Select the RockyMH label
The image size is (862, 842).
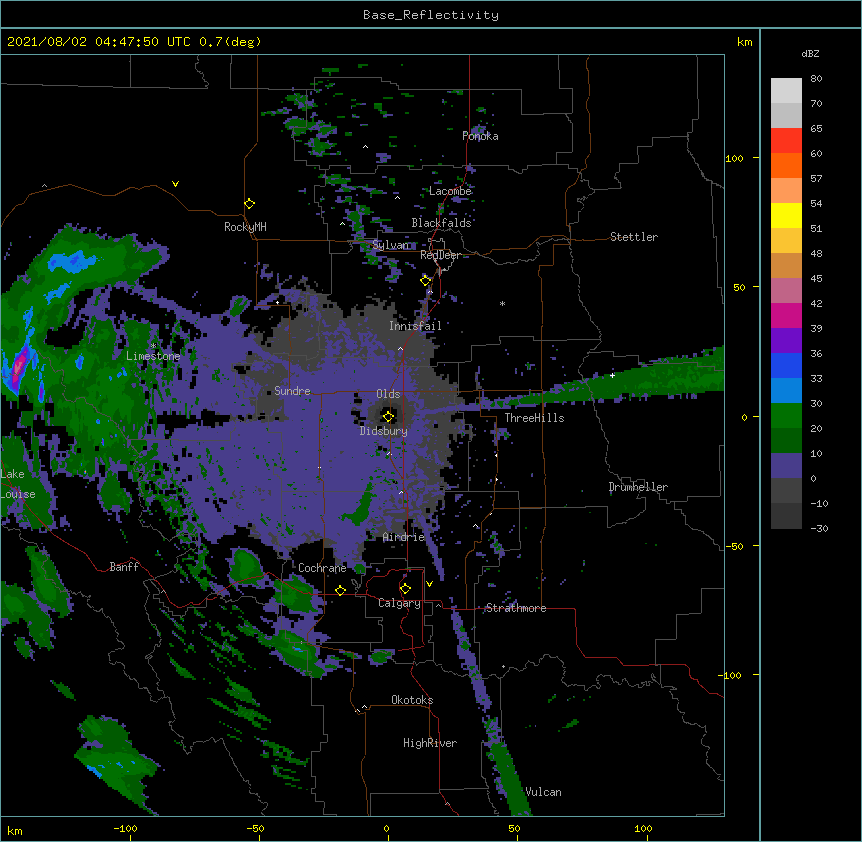(x=245, y=227)
